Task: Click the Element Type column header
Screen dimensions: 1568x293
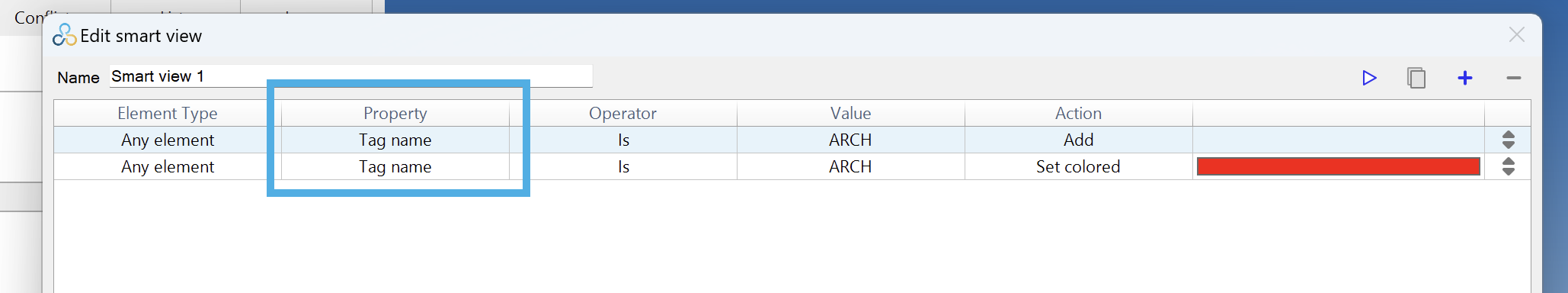Action: [168, 113]
